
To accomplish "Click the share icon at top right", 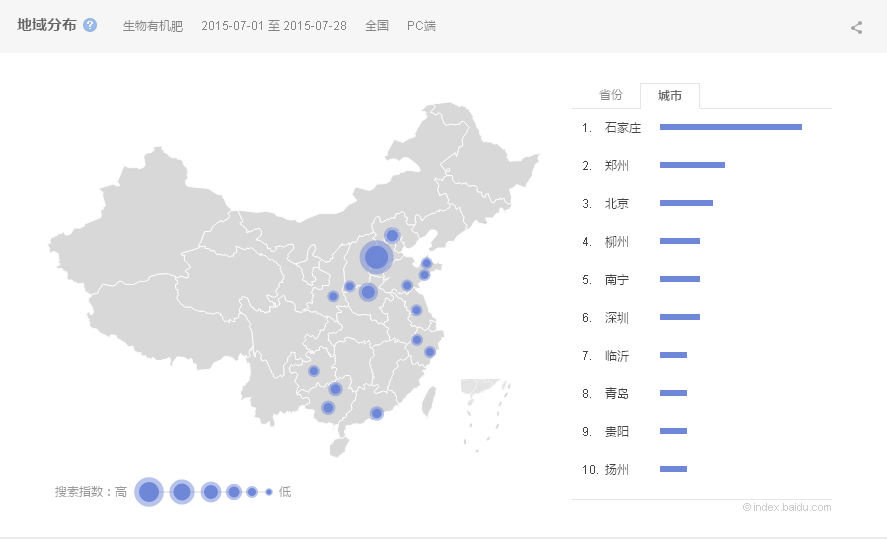I will pos(856,27).
